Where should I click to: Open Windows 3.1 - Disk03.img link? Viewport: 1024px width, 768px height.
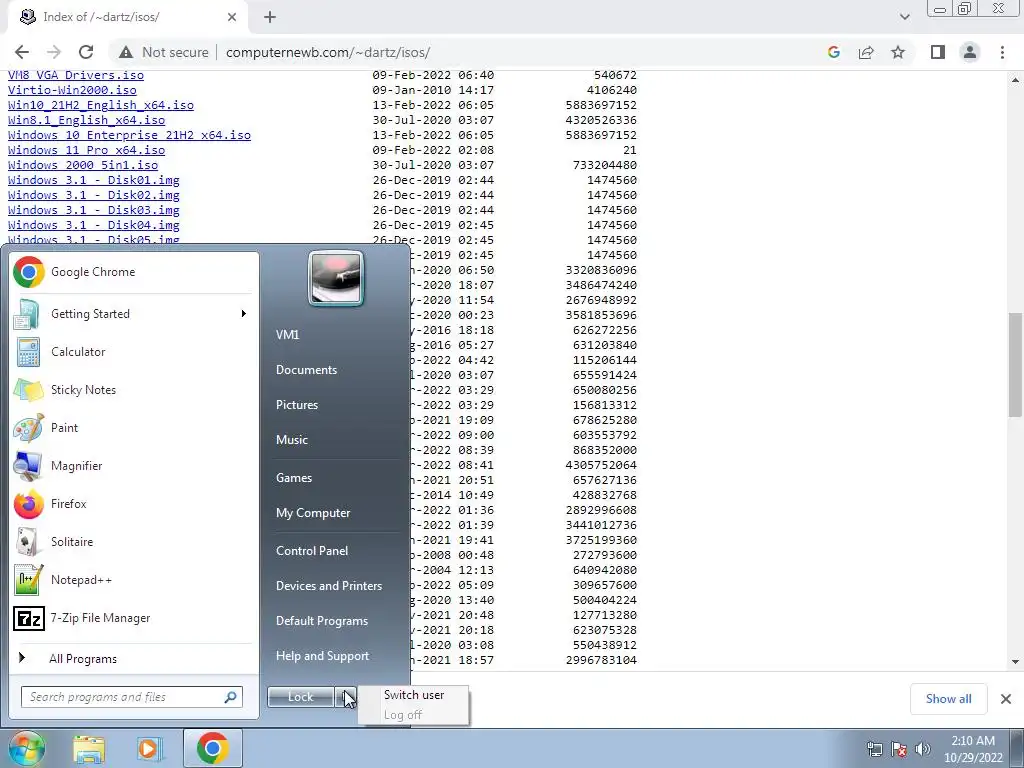point(93,210)
